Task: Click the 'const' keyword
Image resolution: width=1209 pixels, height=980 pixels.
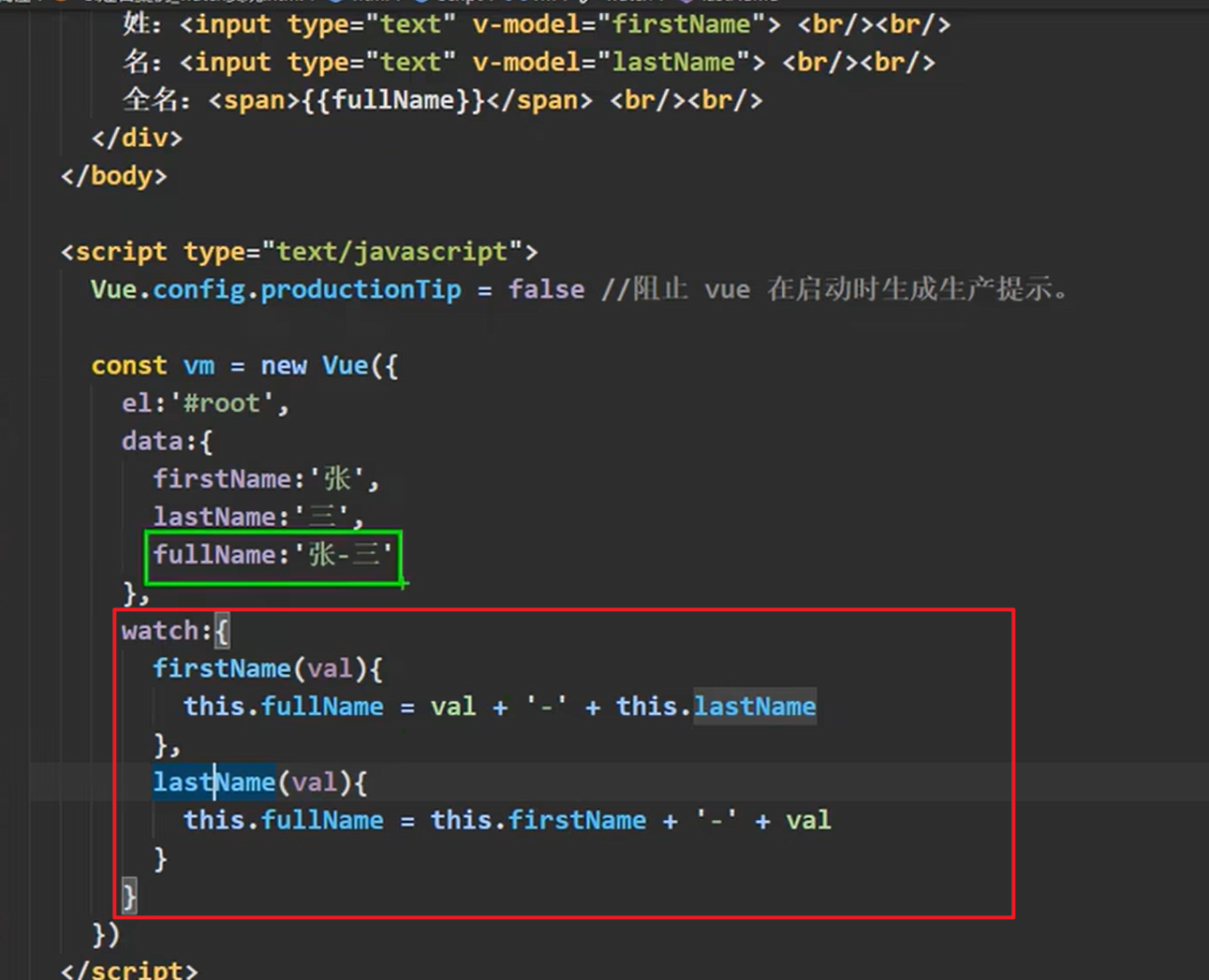Action: [129, 365]
